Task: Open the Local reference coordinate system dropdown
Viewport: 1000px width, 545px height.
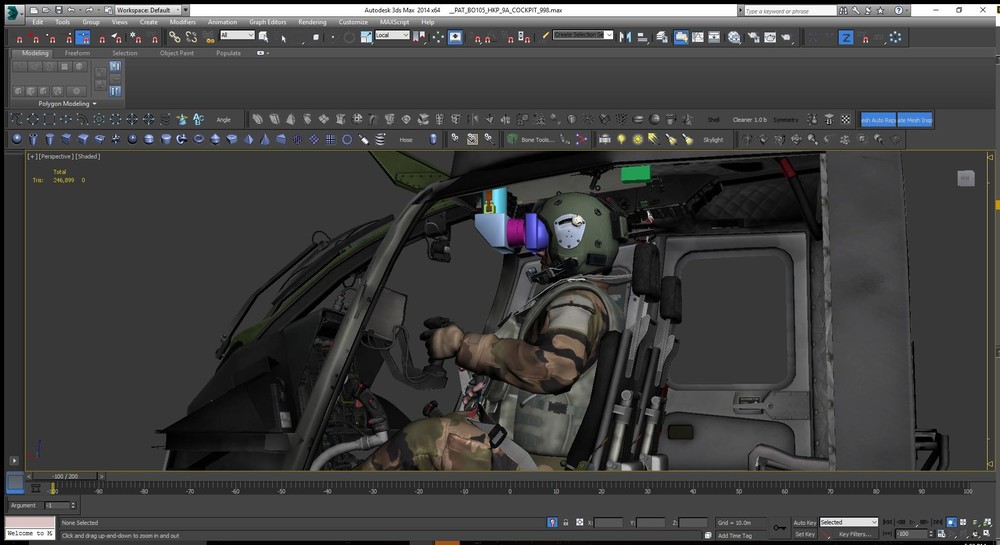Action: click(392, 36)
